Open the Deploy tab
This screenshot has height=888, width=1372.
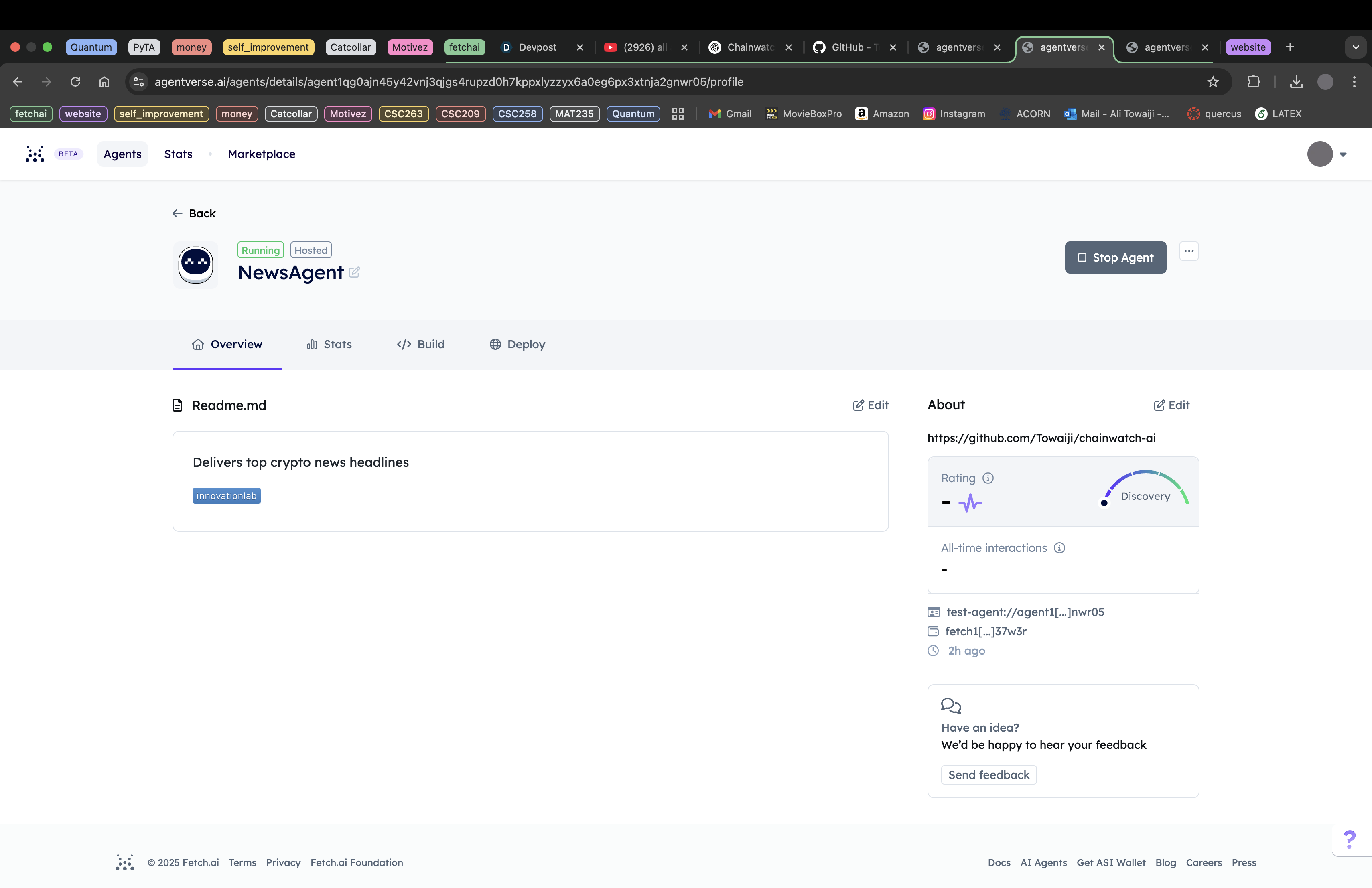(x=517, y=344)
